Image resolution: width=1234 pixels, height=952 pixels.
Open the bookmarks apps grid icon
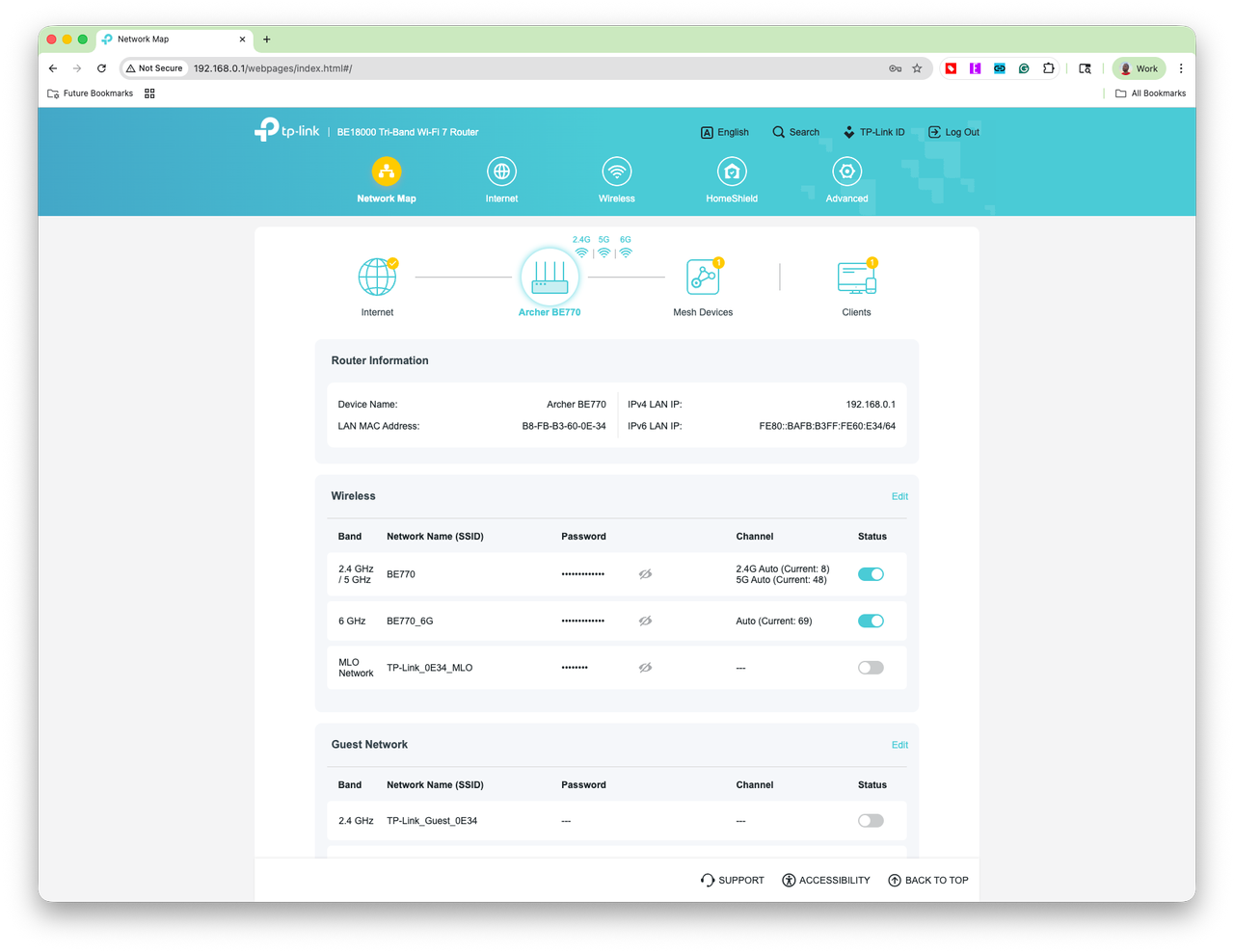coord(149,93)
